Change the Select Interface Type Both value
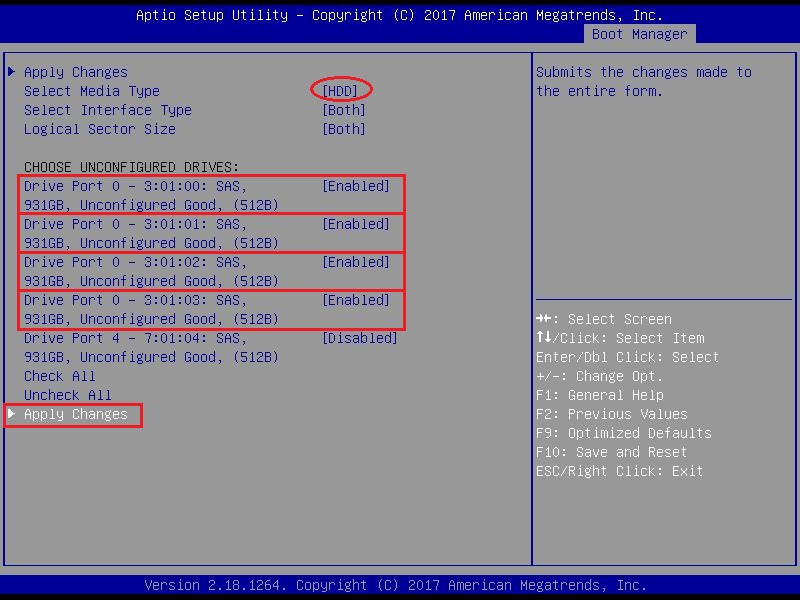Viewport: 800px width, 600px height. coord(343,110)
